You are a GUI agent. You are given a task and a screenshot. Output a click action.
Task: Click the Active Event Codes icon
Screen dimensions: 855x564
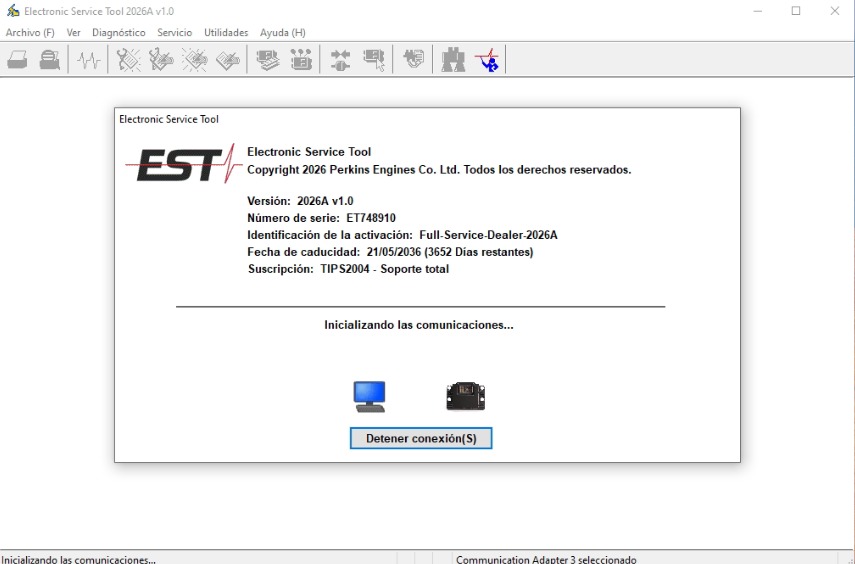tap(195, 59)
